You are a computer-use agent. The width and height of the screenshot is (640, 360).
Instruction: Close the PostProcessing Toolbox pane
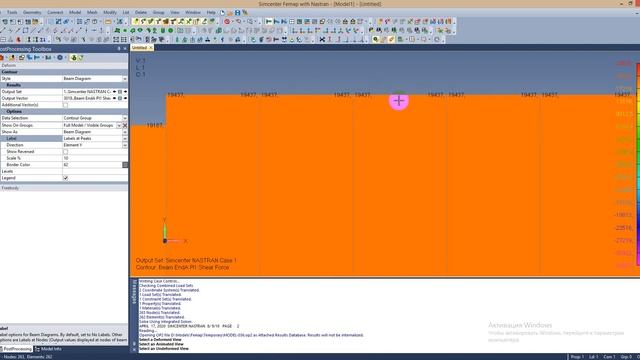(125, 49)
